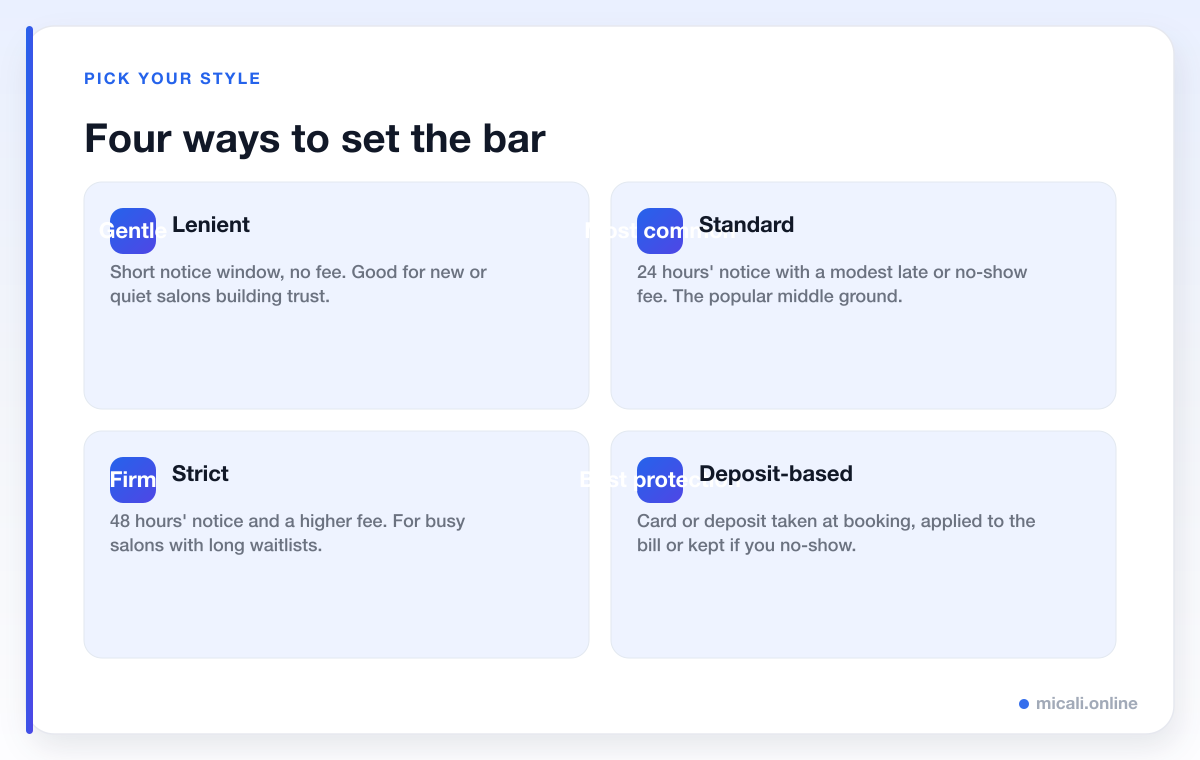Click the 'Card or deposit taken at booking' text
The image size is (1200, 760).
pos(836,533)
